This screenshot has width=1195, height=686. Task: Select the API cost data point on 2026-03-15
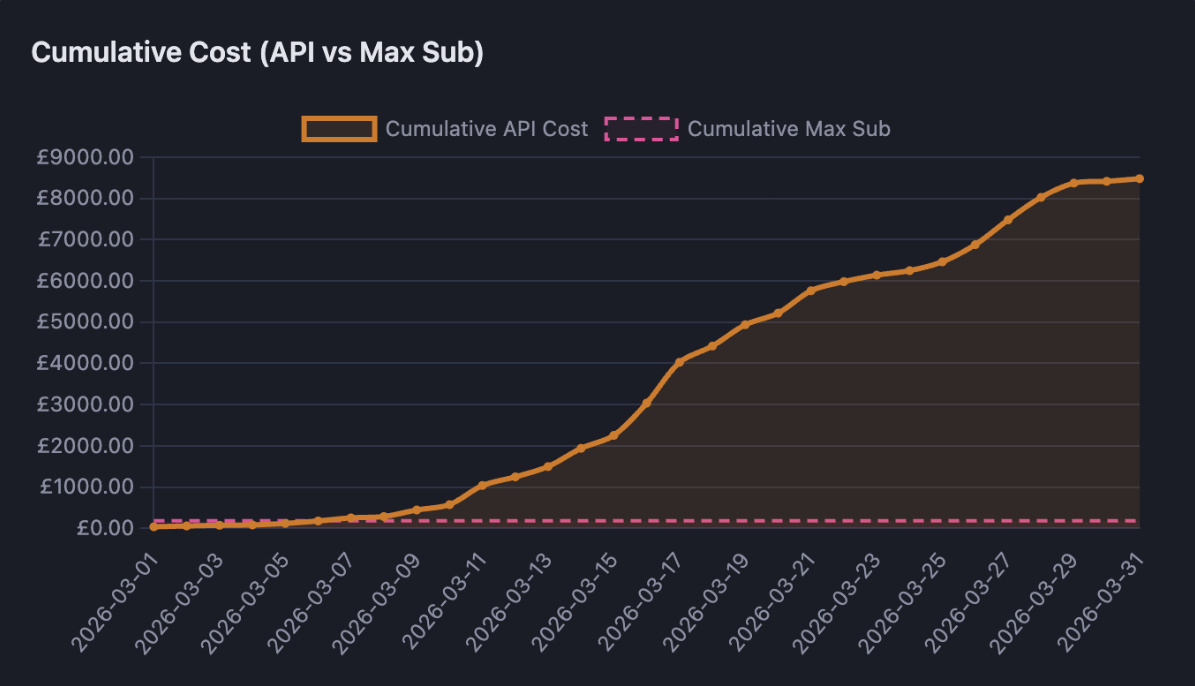coord(614,435)
